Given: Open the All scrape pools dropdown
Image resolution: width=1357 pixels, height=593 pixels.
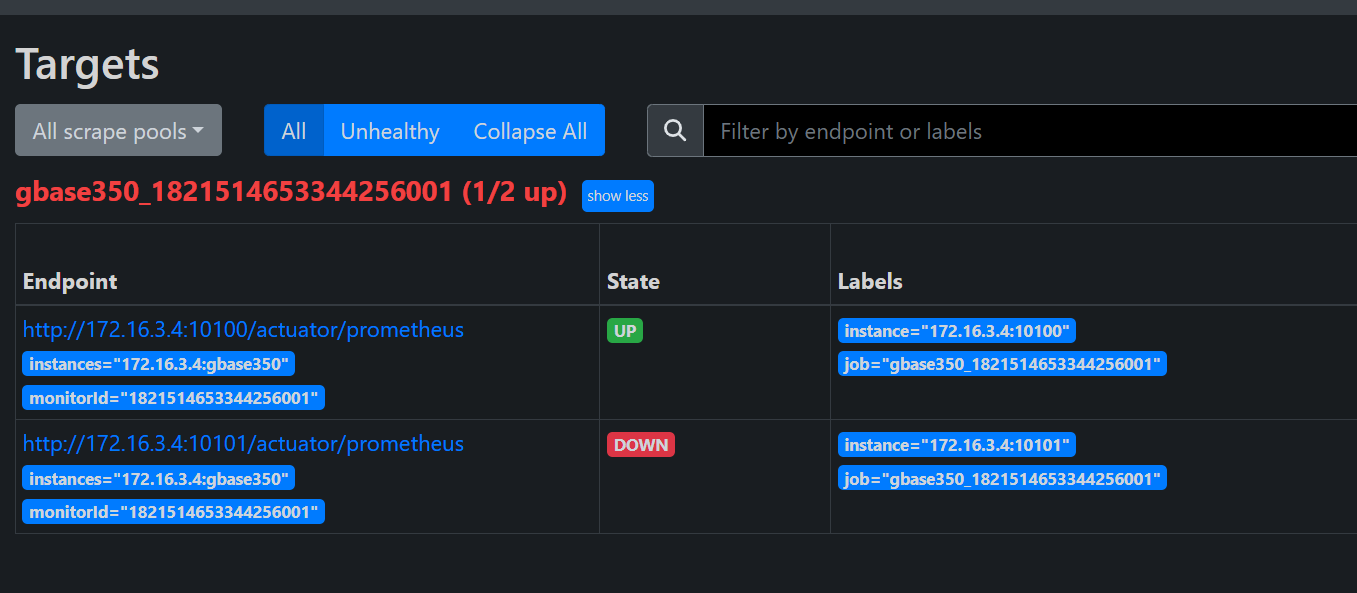Looking at the screenshot, I should 118,131.
